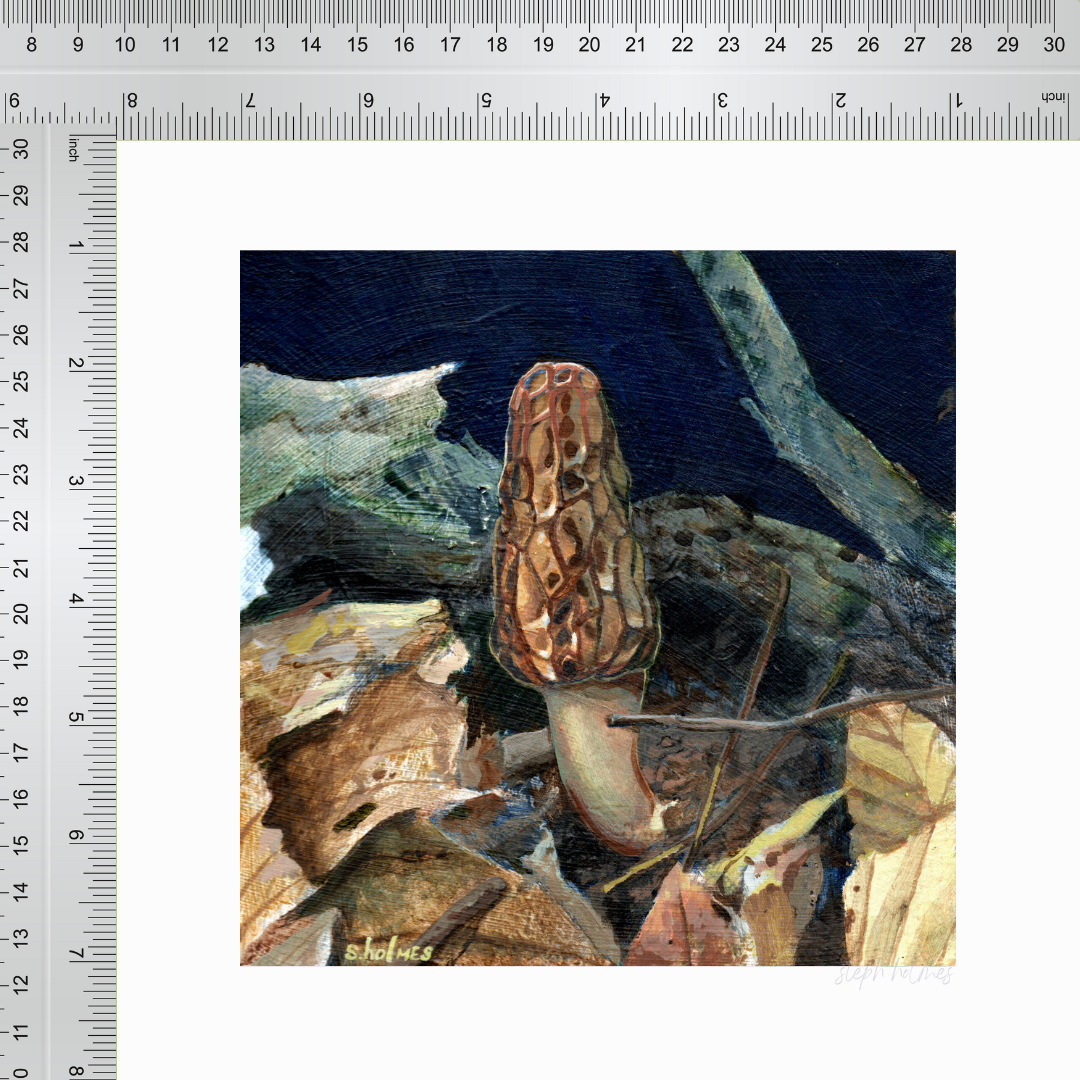Click number 25 on left centimeter ruler
1080x1080 pixels.
coord(19,381)
